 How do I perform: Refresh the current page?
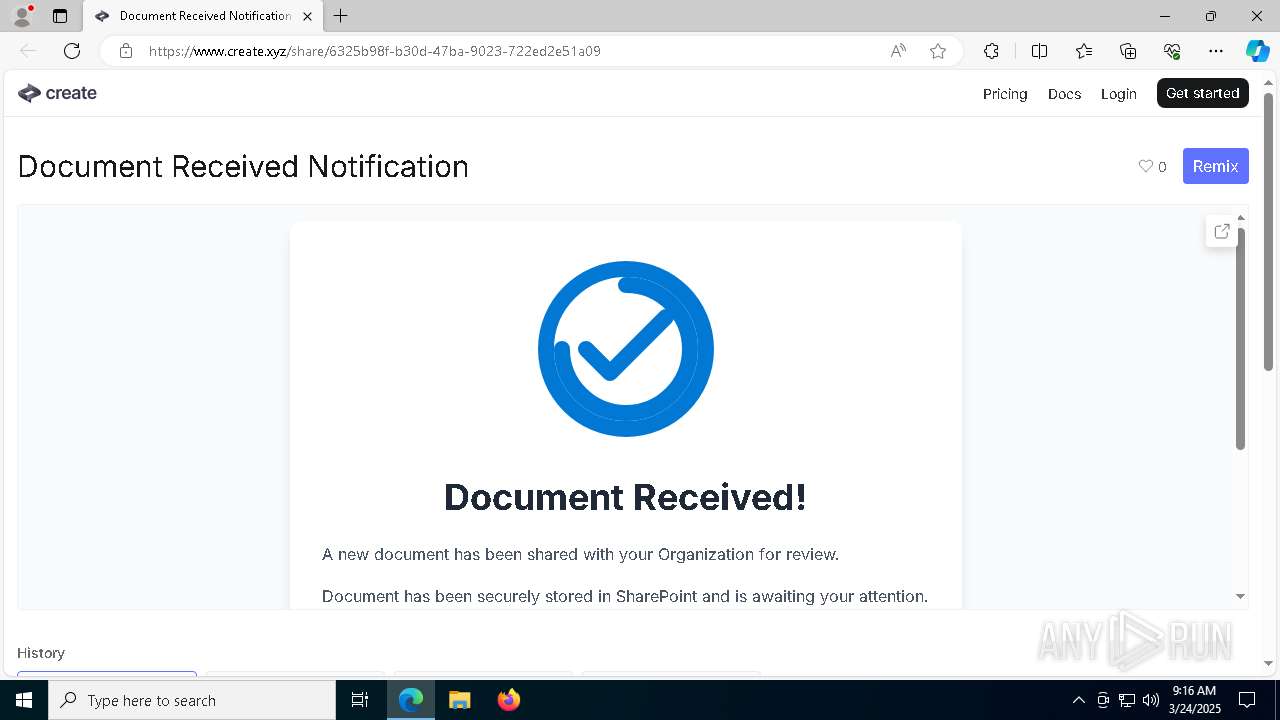click(72, 51)
